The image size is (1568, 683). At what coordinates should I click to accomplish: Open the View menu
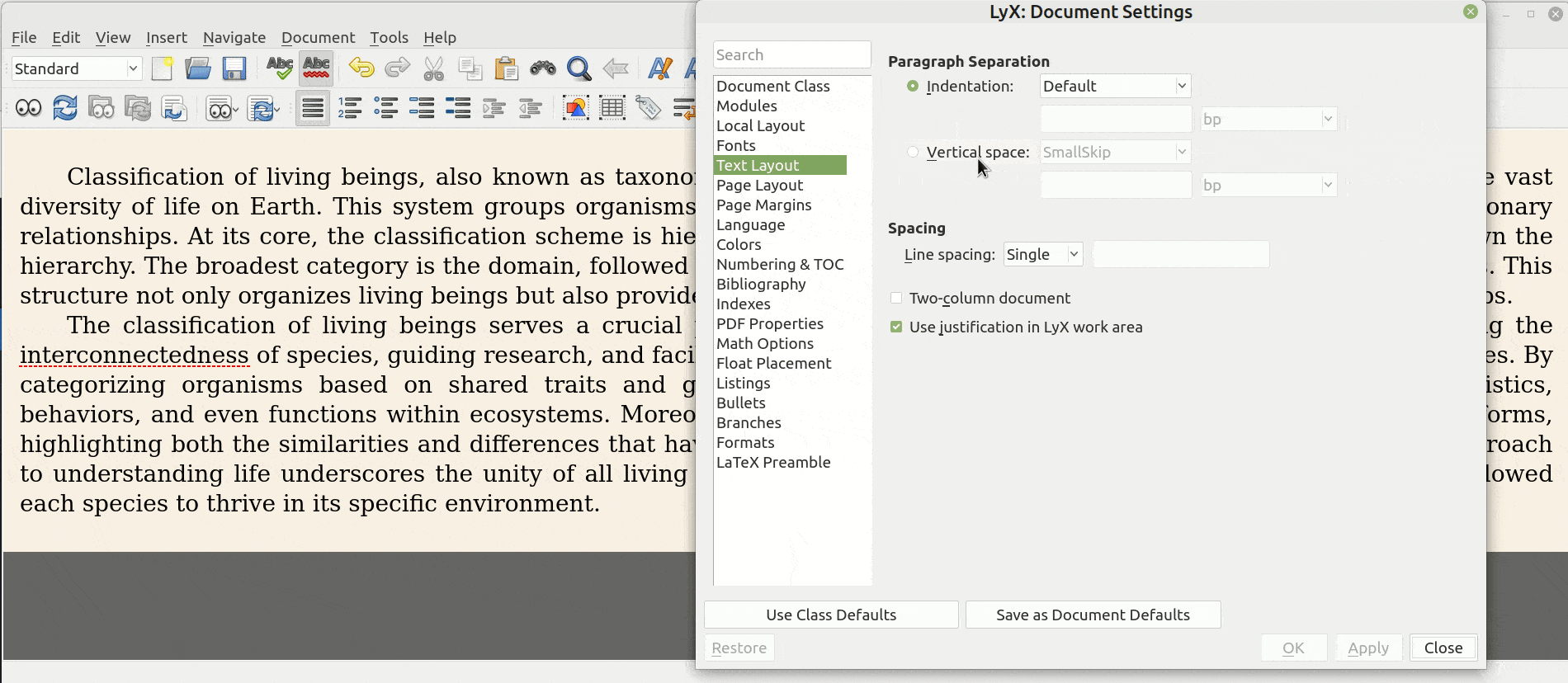[113, 37]
